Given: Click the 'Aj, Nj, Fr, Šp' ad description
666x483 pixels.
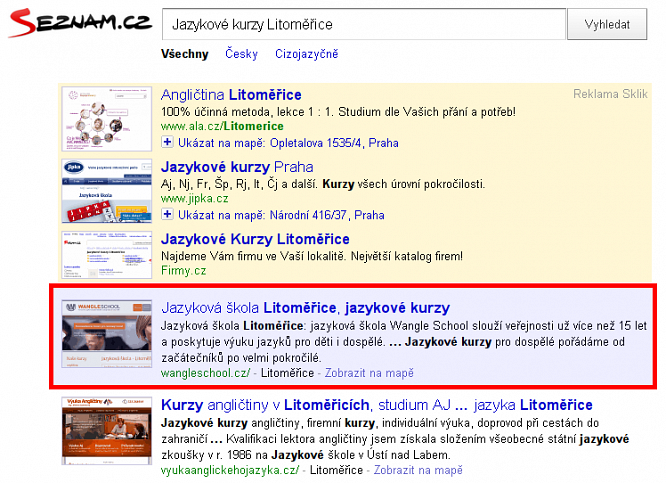Looking at the screenshot, I should (323, 184).
